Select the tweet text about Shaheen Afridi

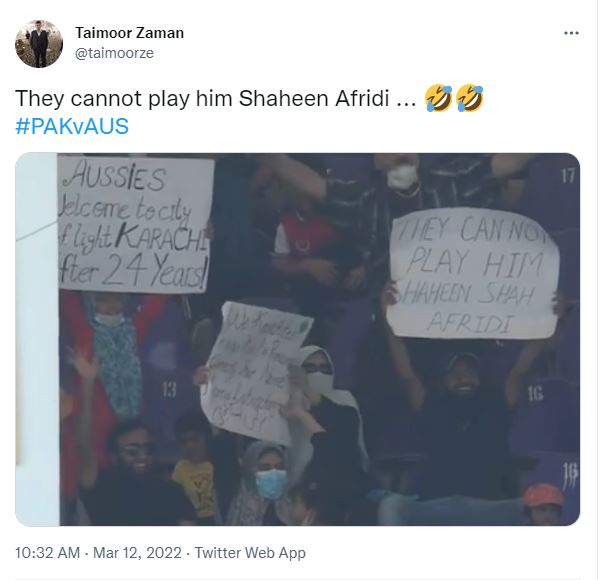click(215, 99)
